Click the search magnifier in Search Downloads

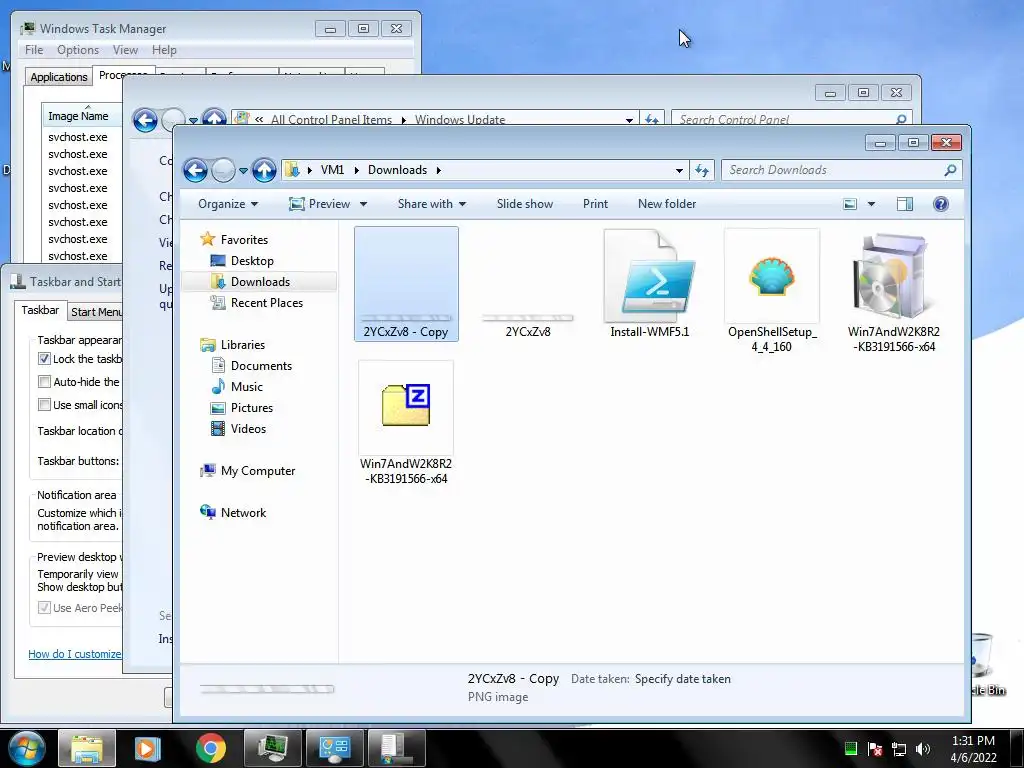(950, 170)
